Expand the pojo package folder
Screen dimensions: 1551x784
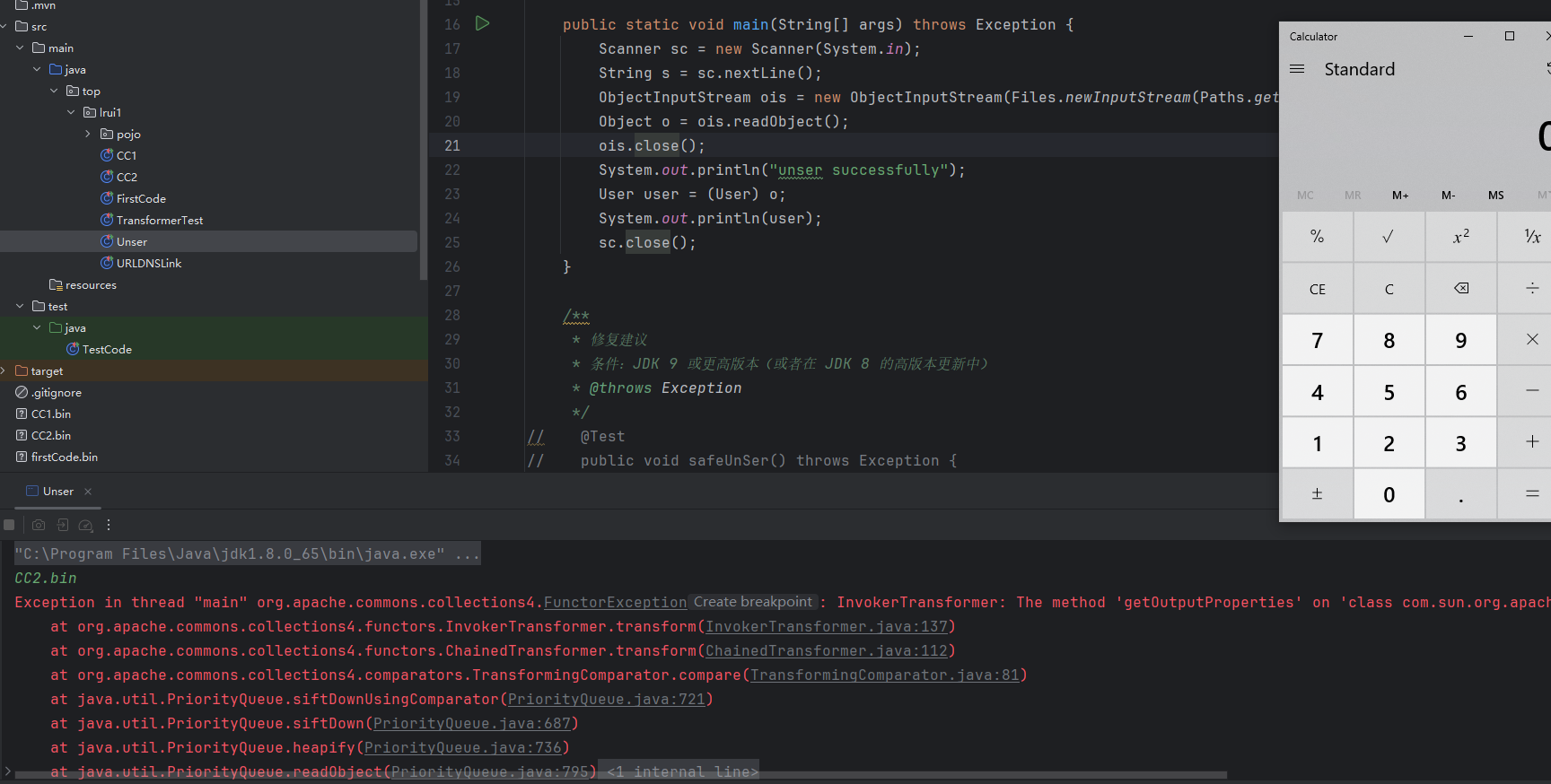(x=88, y=134)
